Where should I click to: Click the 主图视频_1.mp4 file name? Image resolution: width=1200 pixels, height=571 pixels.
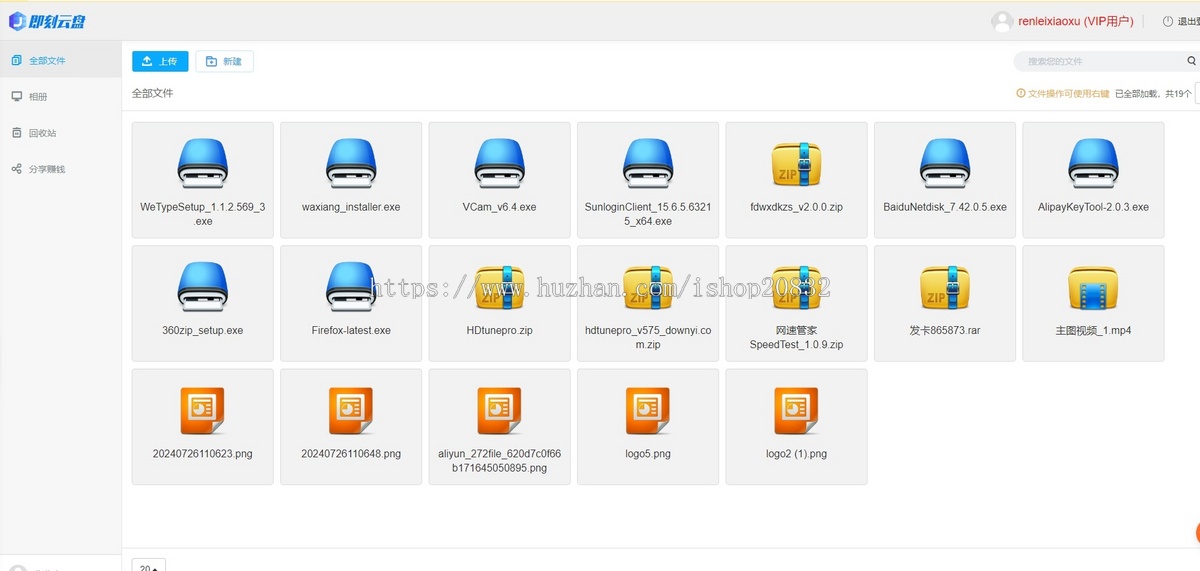click(1094, 330)
